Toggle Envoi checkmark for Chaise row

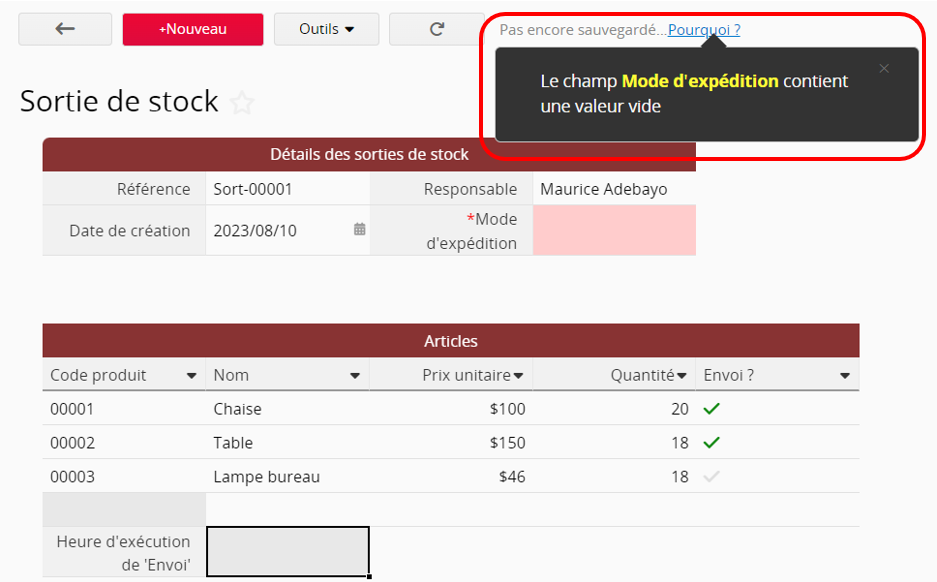pyautogui.click(x=711, y=409)
